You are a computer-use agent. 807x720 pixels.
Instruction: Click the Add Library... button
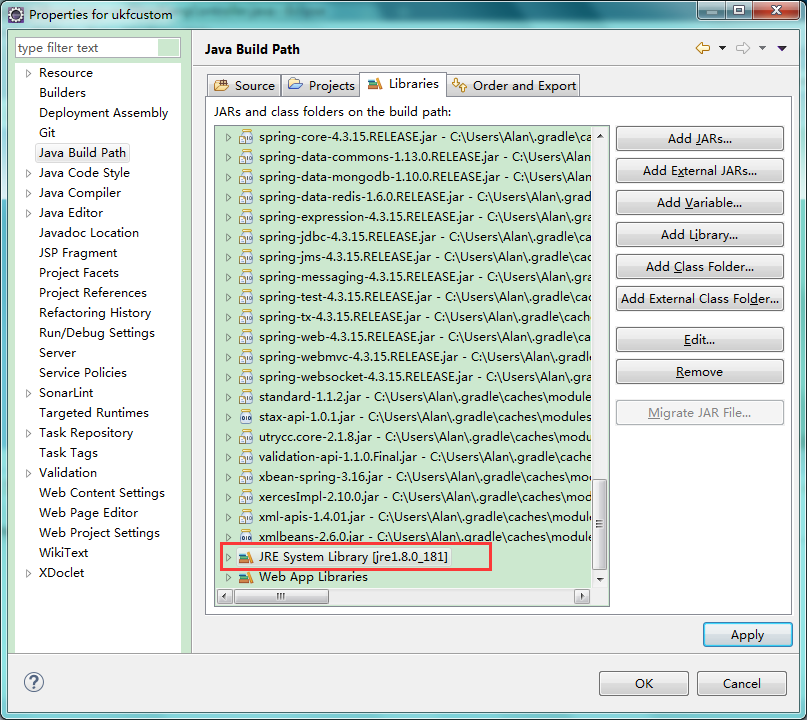tap(699, 235)
